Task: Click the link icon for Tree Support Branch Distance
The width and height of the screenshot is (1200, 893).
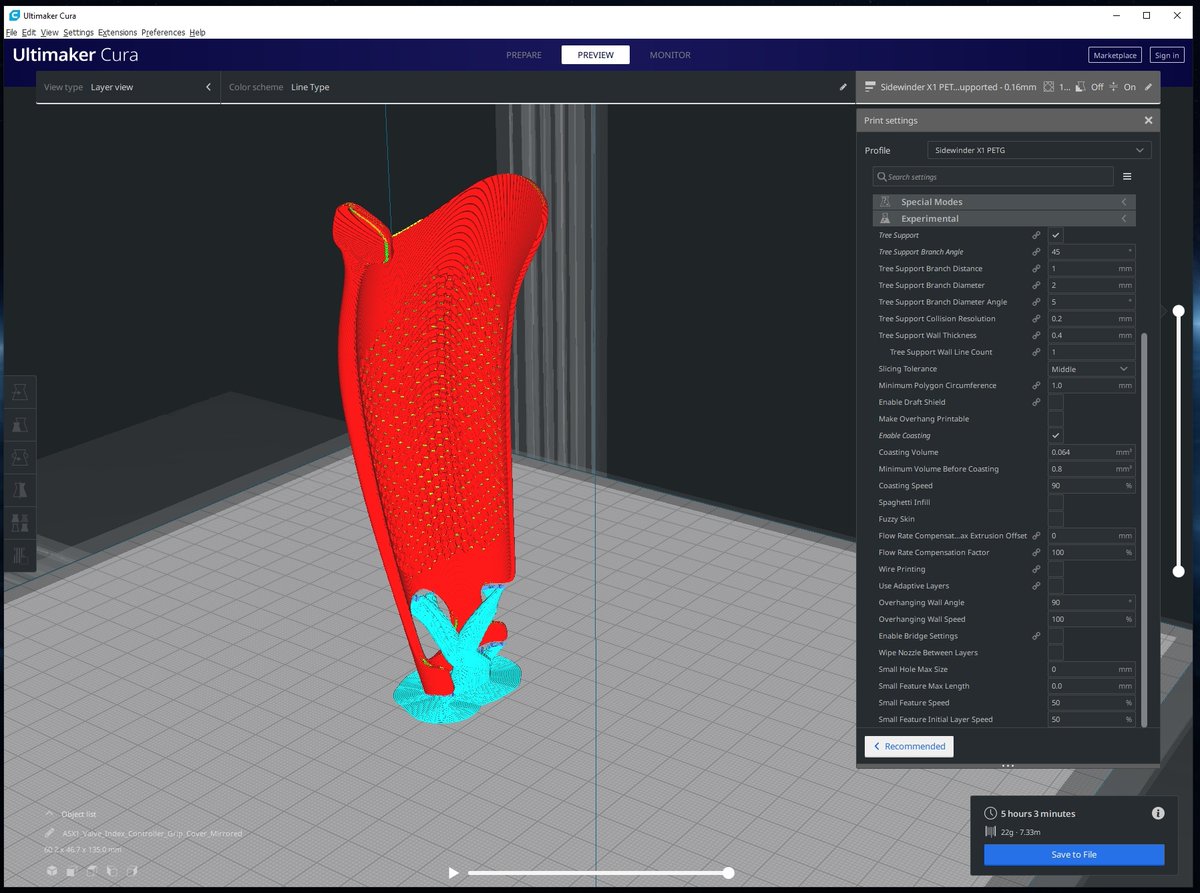Action: pyautogui.click(x=1036, y=269)
